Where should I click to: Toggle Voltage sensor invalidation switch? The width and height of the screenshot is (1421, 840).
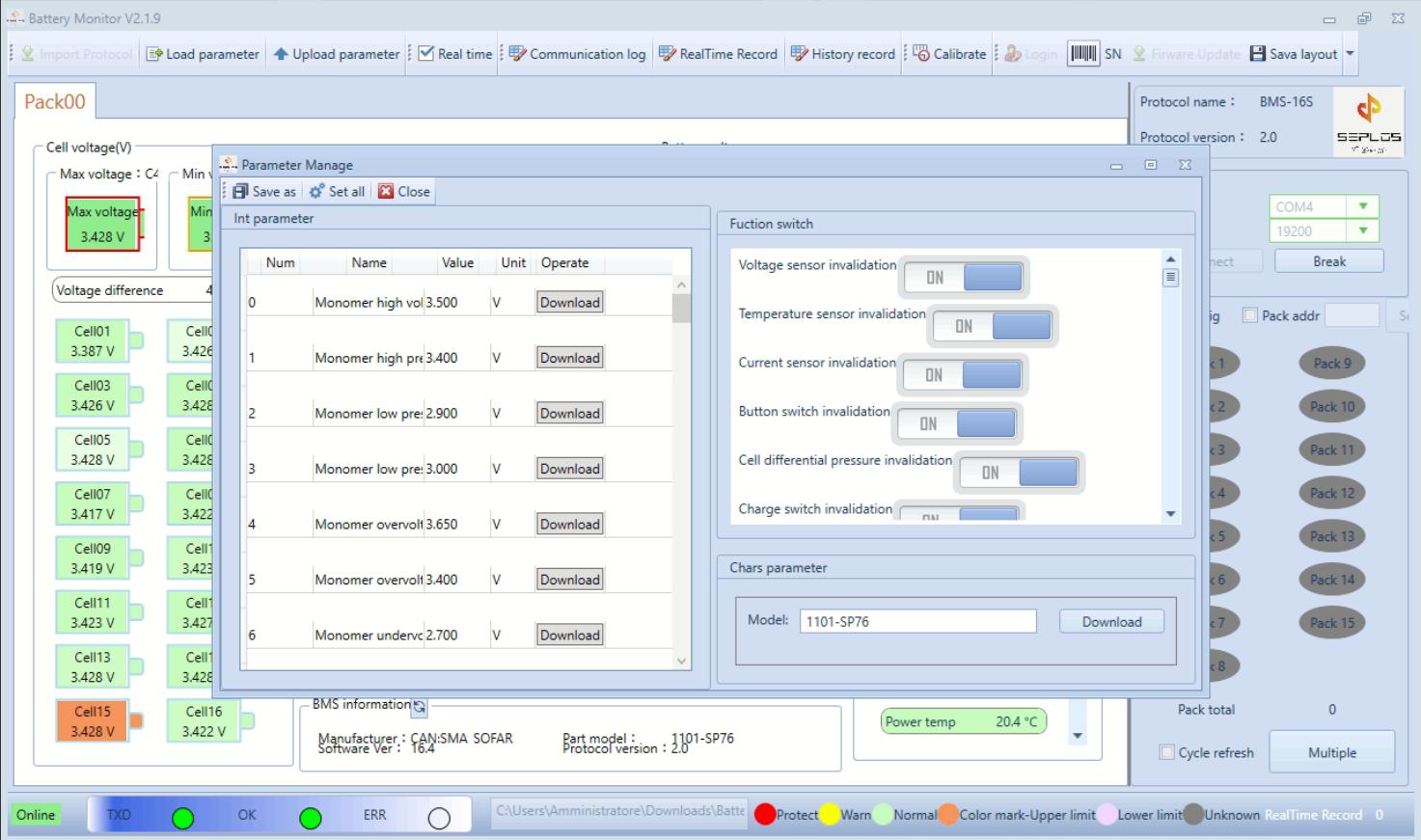(x=962, y=277)
